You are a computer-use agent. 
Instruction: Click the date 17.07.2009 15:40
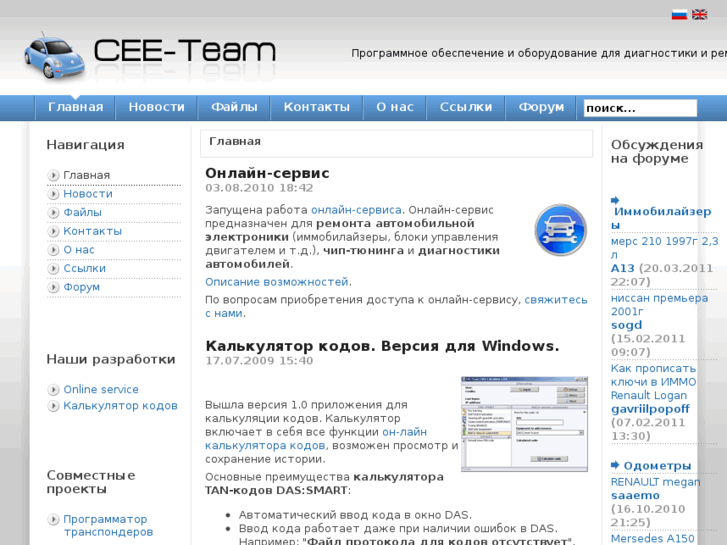click(259, 360)
